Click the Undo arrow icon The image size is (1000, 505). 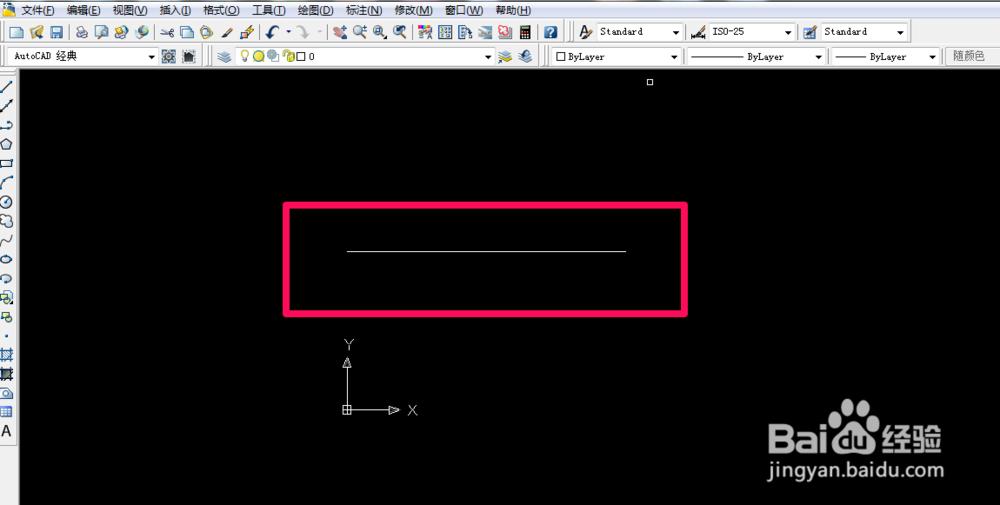(273, 32)
